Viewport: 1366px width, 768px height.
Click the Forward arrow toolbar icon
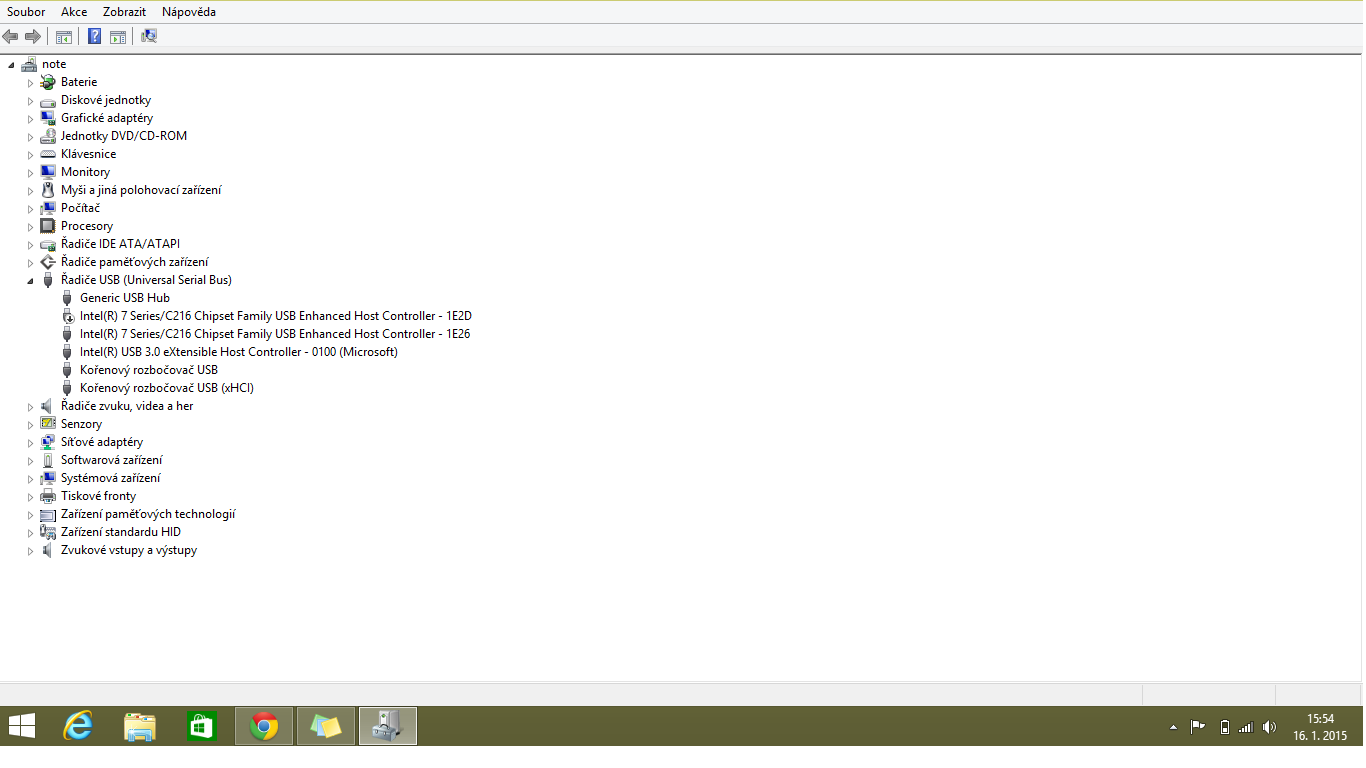33,37
